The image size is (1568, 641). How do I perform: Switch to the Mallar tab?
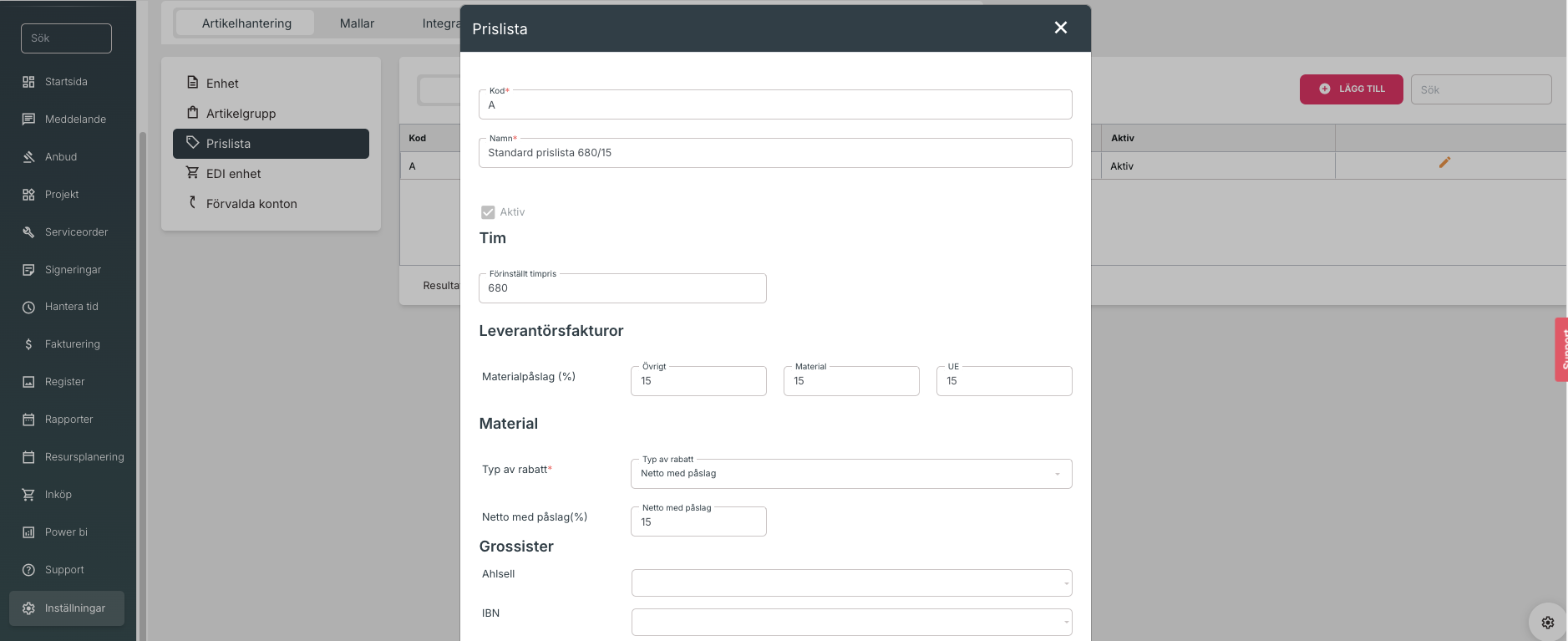point(357,23)
